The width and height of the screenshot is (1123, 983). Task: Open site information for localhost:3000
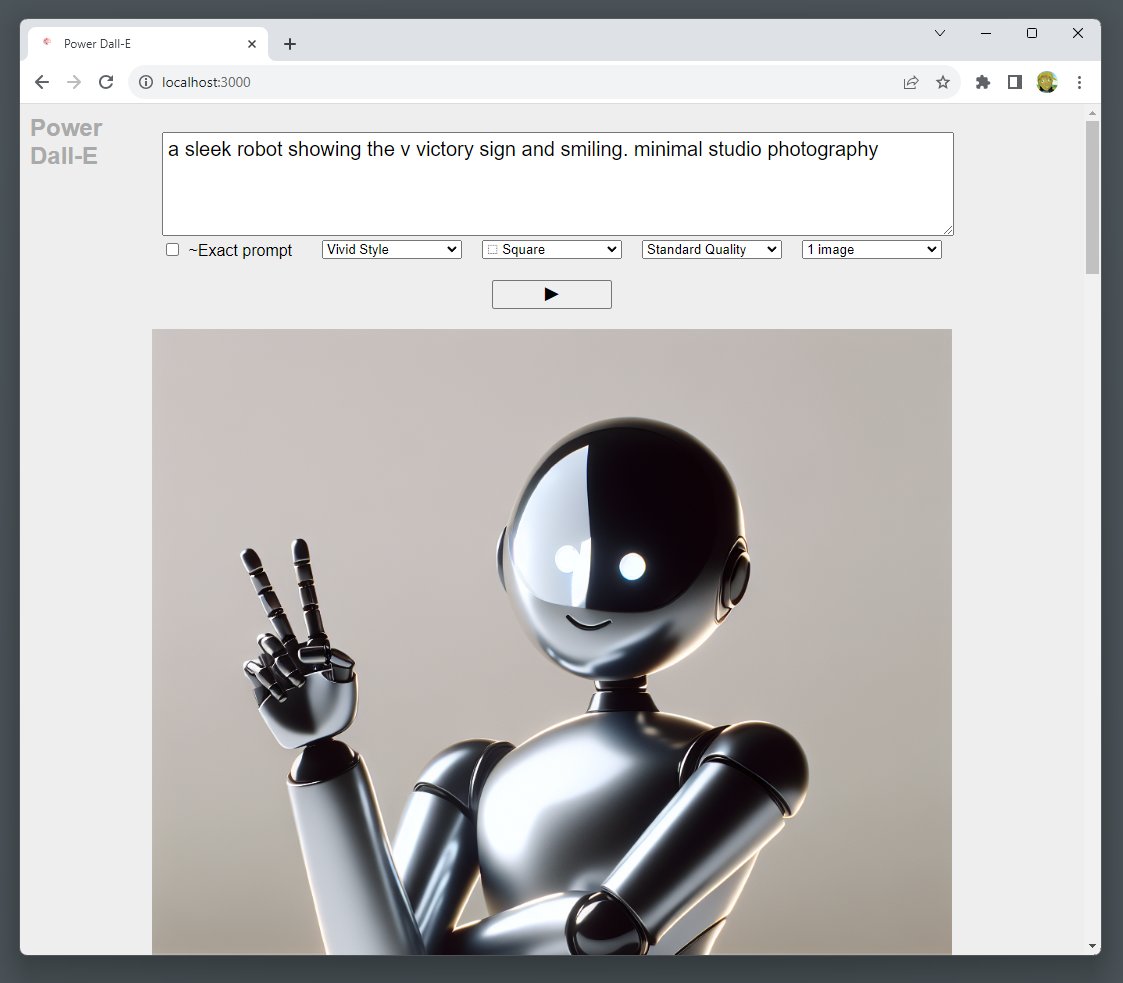coord(146,82)
